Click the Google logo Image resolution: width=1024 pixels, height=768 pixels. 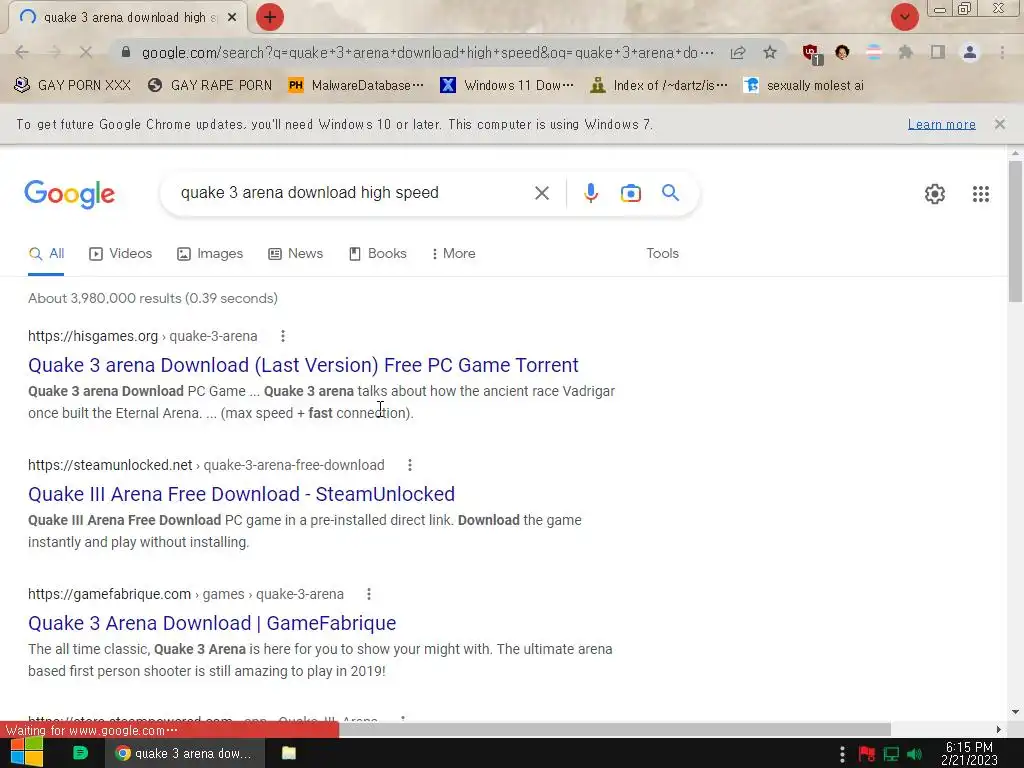[69, 194]
